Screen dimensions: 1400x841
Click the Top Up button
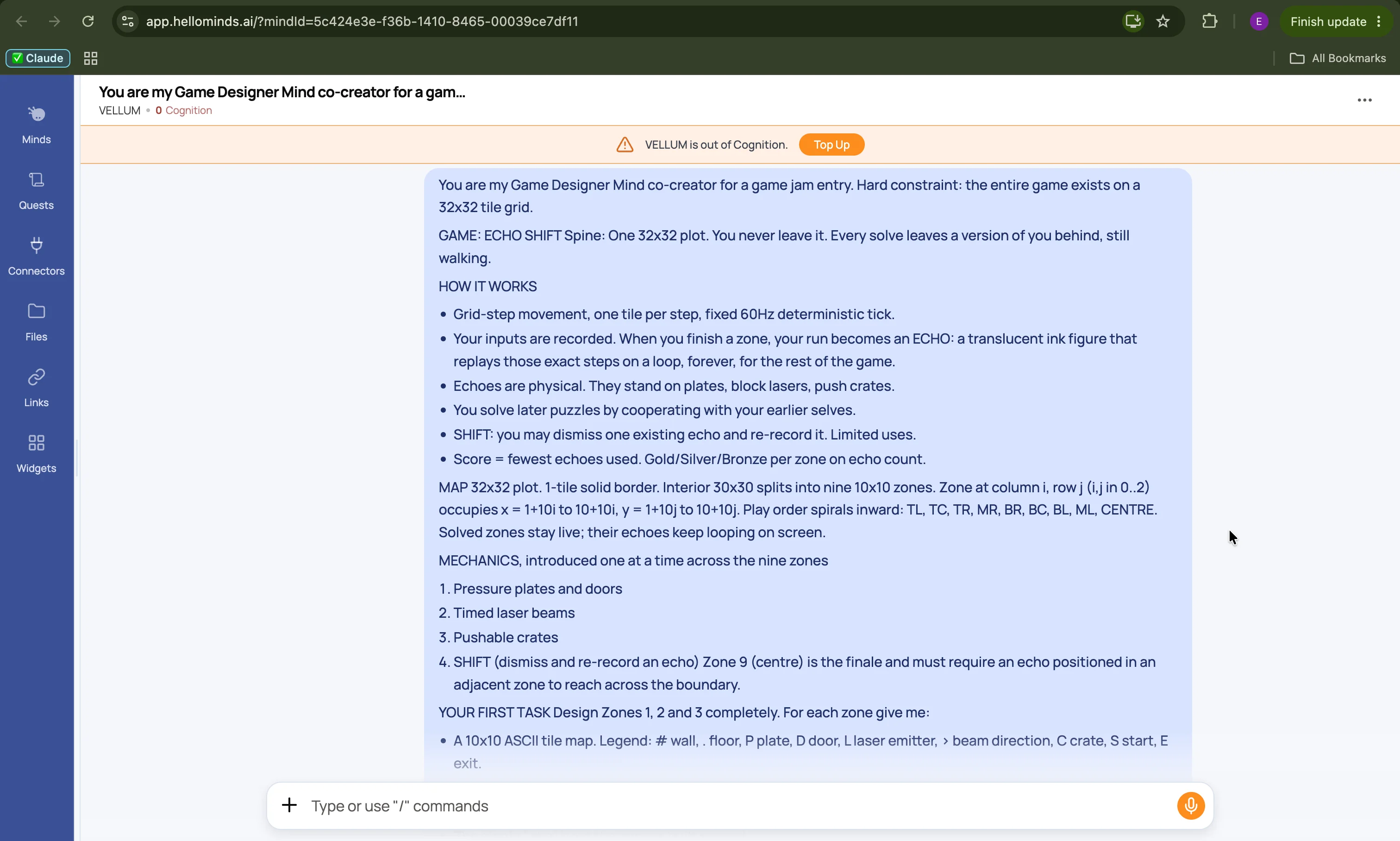[831, 144]
